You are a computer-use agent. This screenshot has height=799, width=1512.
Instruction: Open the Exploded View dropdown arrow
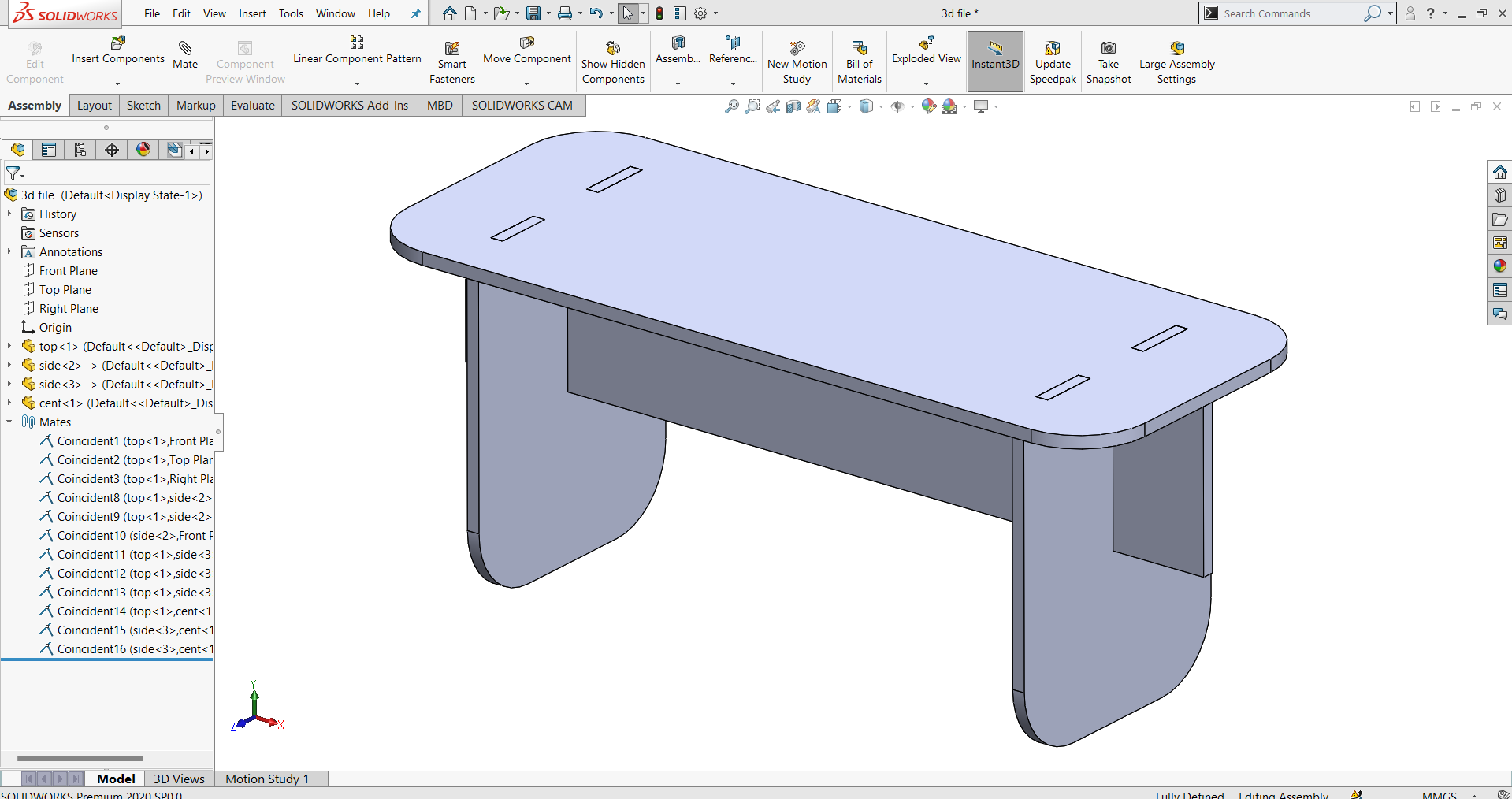(x=926, y=83)
